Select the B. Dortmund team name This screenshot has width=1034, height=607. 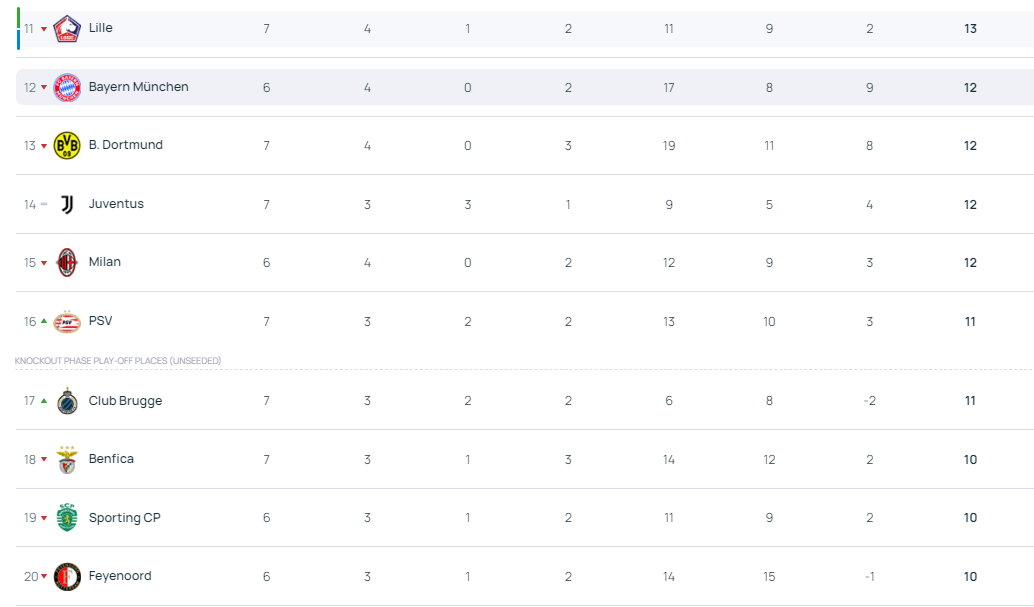click(x=125, y=145)
